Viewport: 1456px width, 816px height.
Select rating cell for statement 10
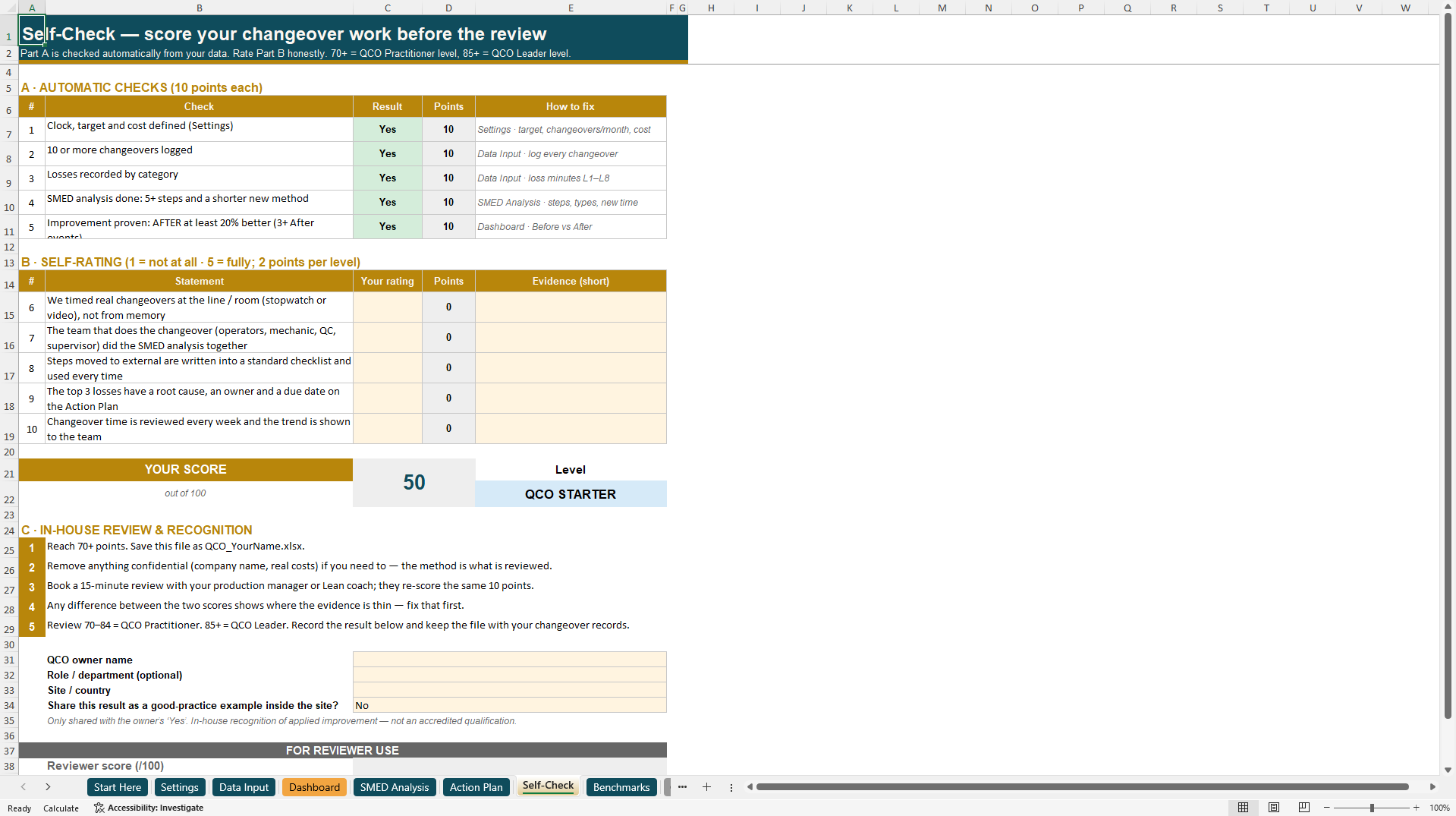387,429
